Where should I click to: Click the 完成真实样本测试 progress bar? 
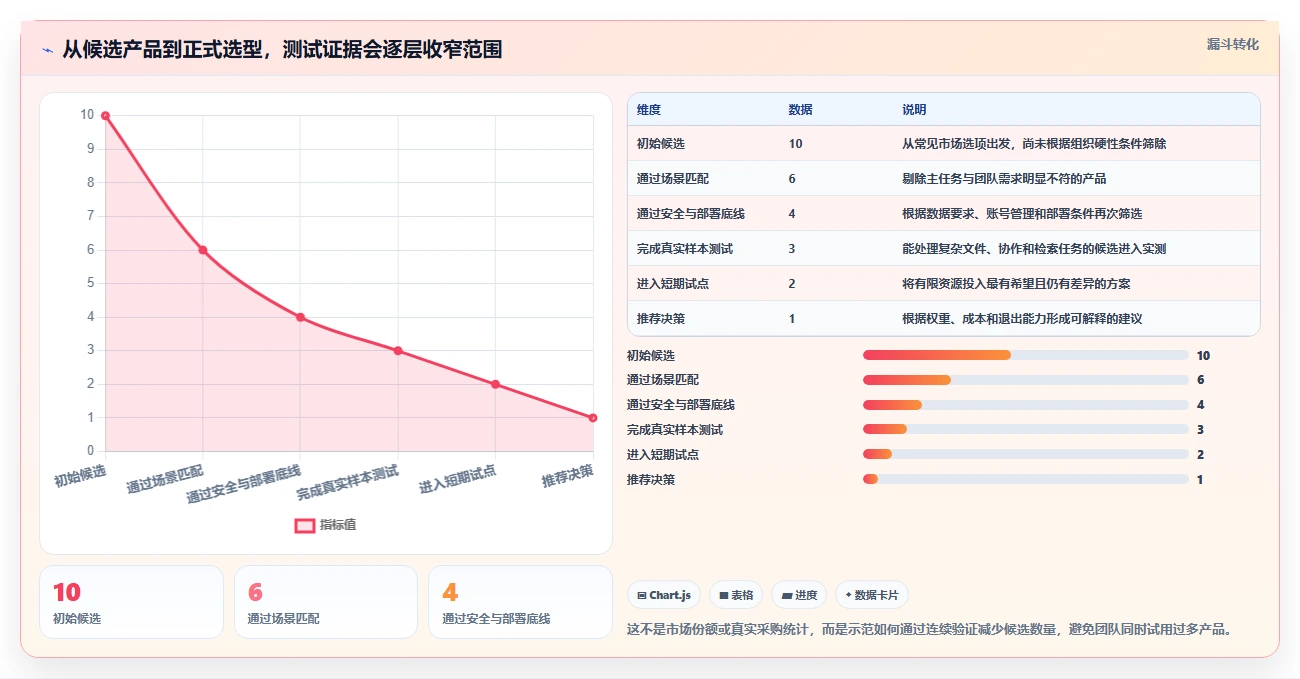(x=1025, y=430)
